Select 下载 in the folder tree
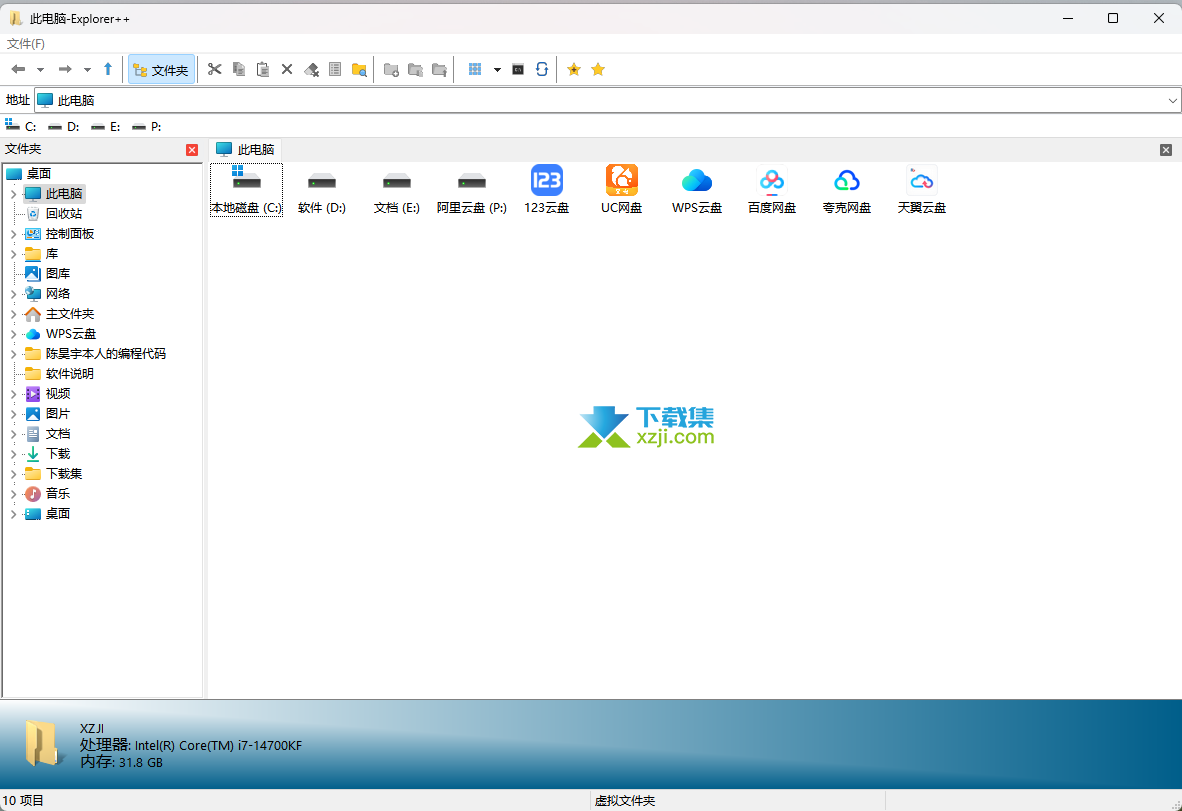1182x811 pixels. (x=58, y=453)
